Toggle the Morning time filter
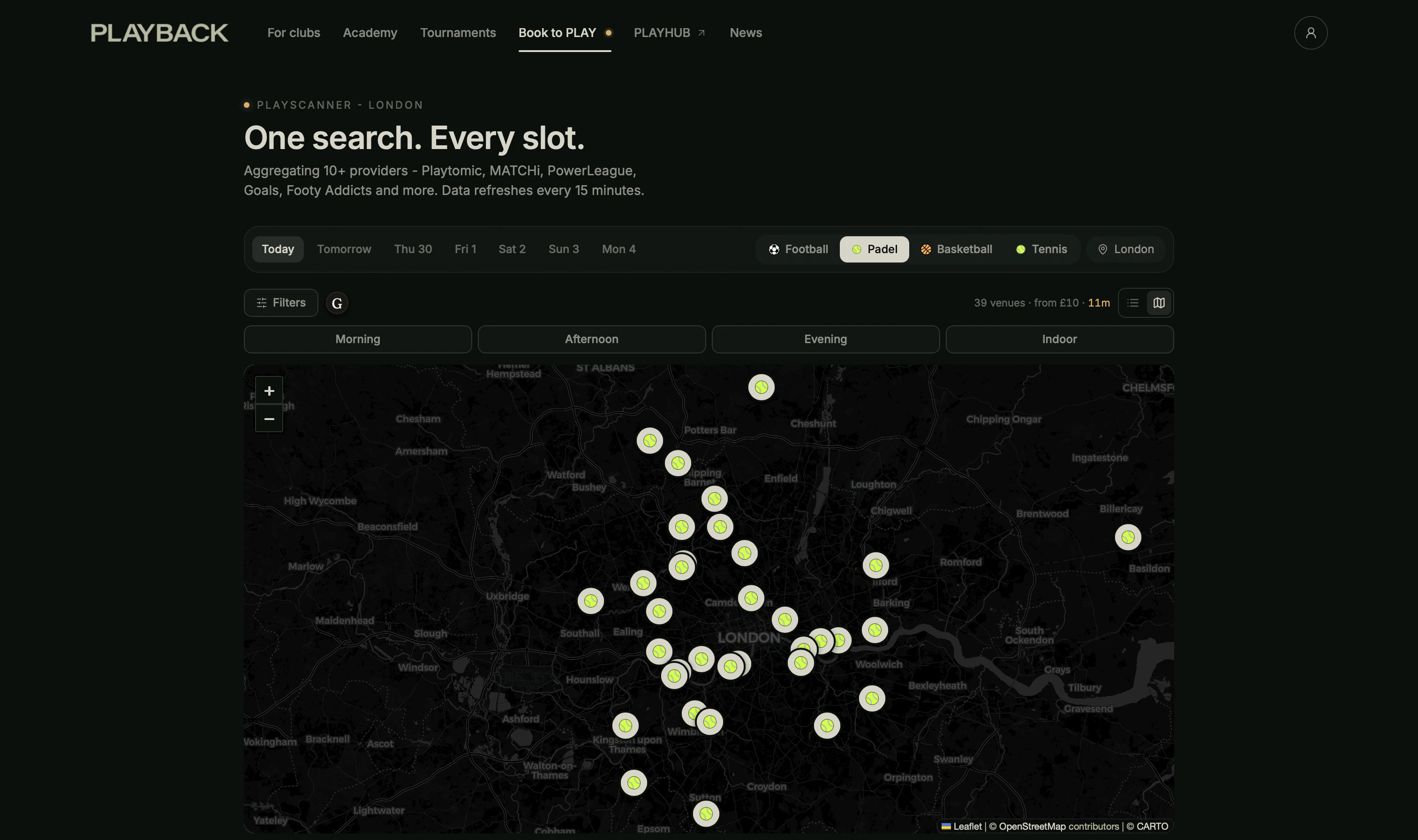Viewport: 1418px width, 840px height. click(357, 339)
